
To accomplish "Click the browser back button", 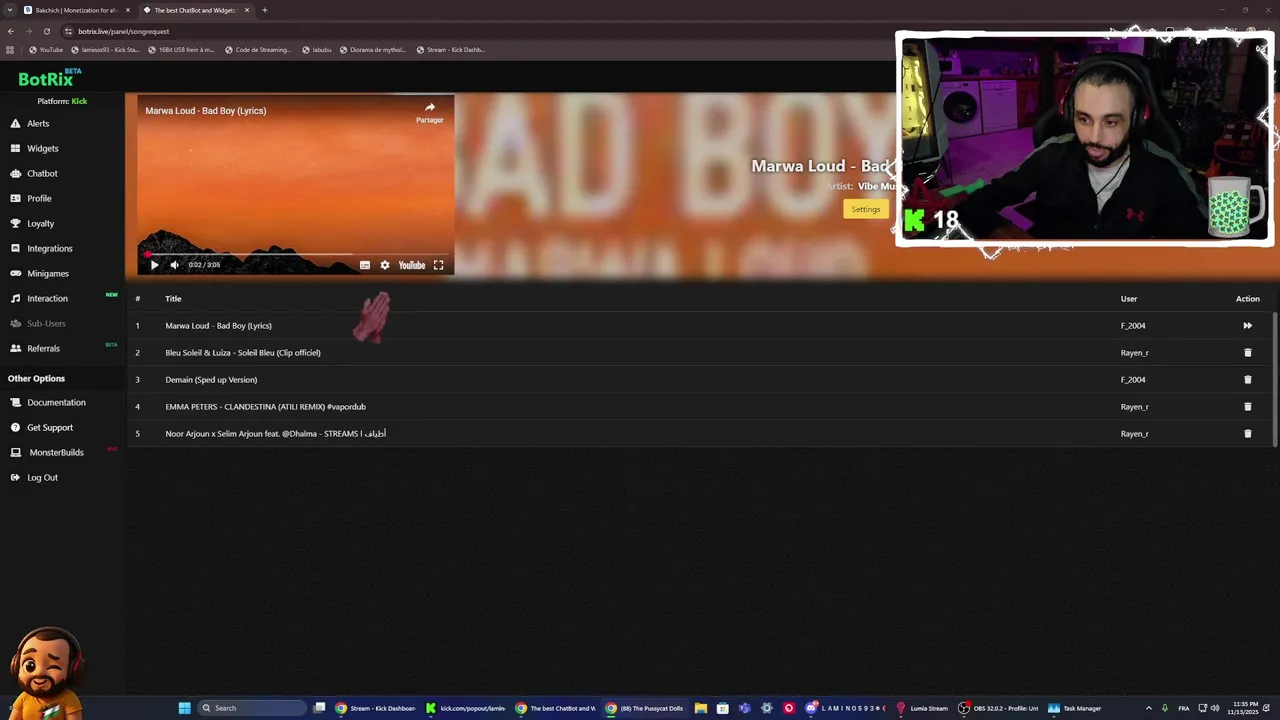I will 11,31.
